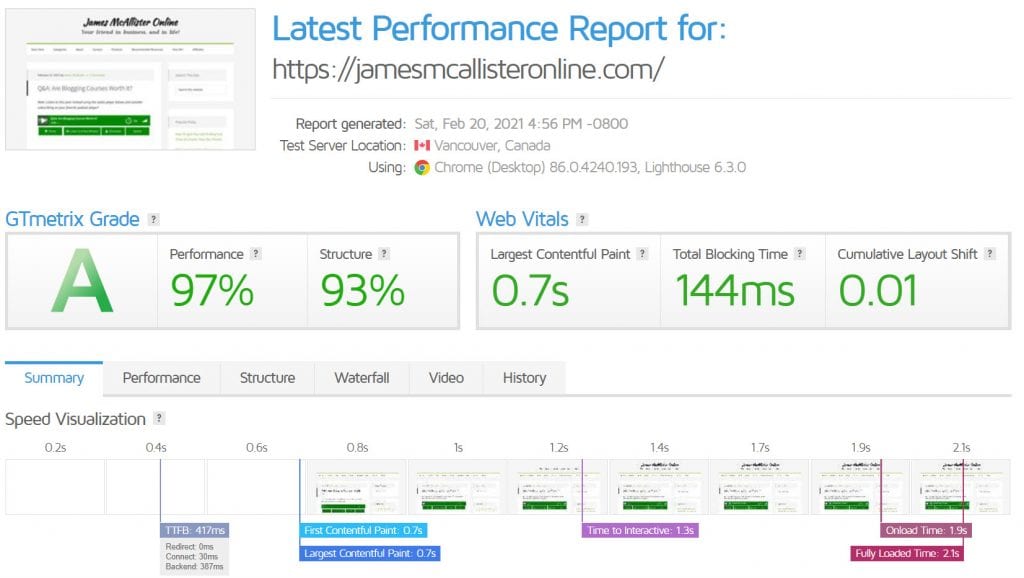Click the Onload Time 1.9s marker
Viewport: 1024px width, 578px height.
(926, 530)
